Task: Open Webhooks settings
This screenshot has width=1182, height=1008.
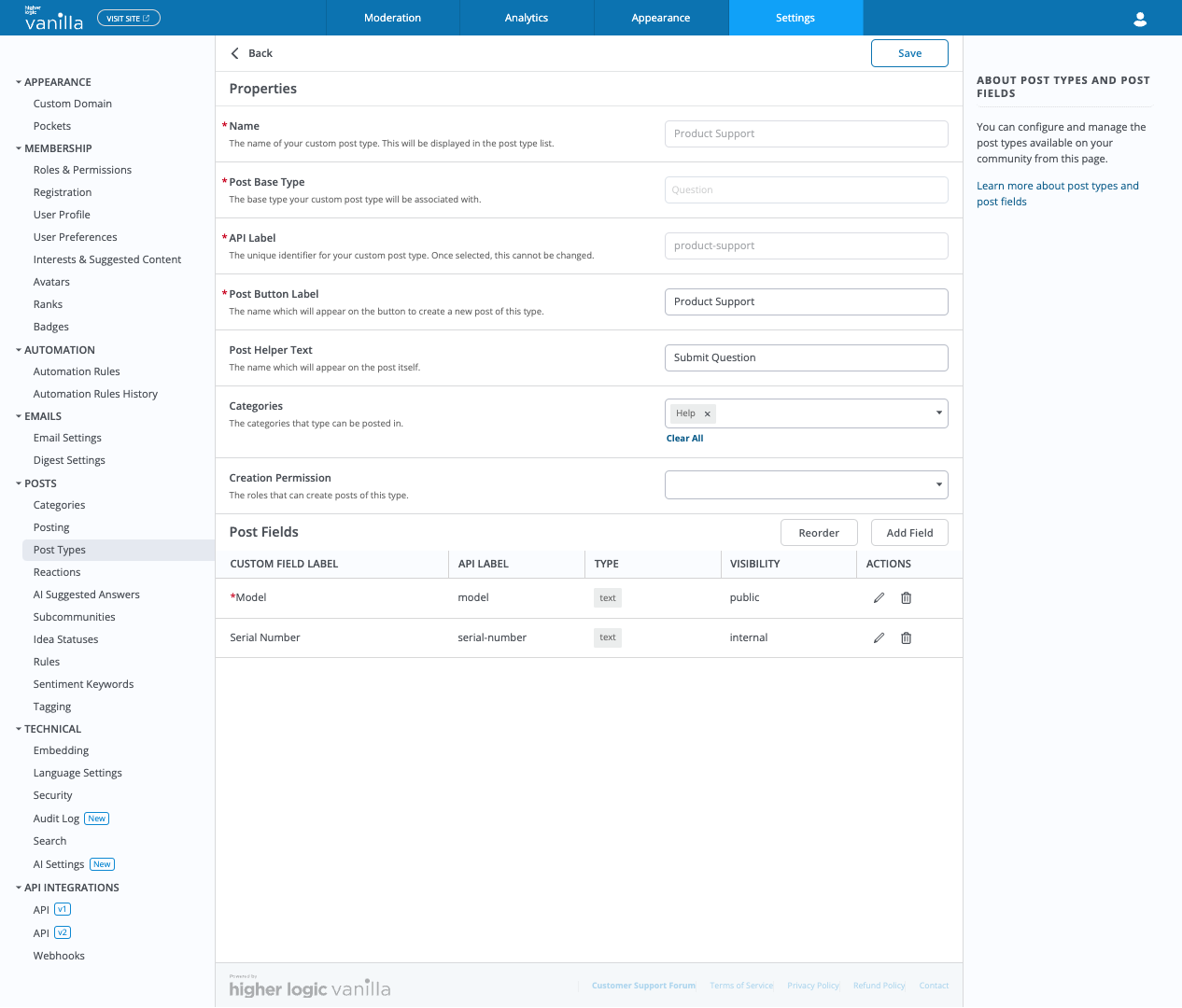Action: pos(59,956)
